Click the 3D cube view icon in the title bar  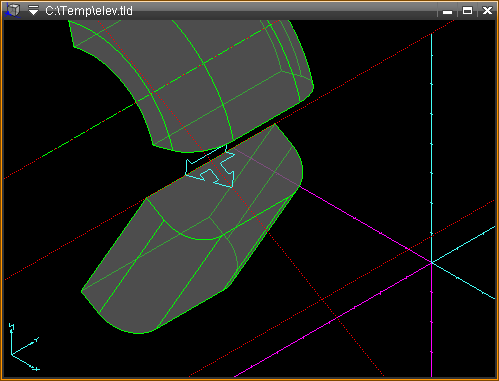point(13,10)
